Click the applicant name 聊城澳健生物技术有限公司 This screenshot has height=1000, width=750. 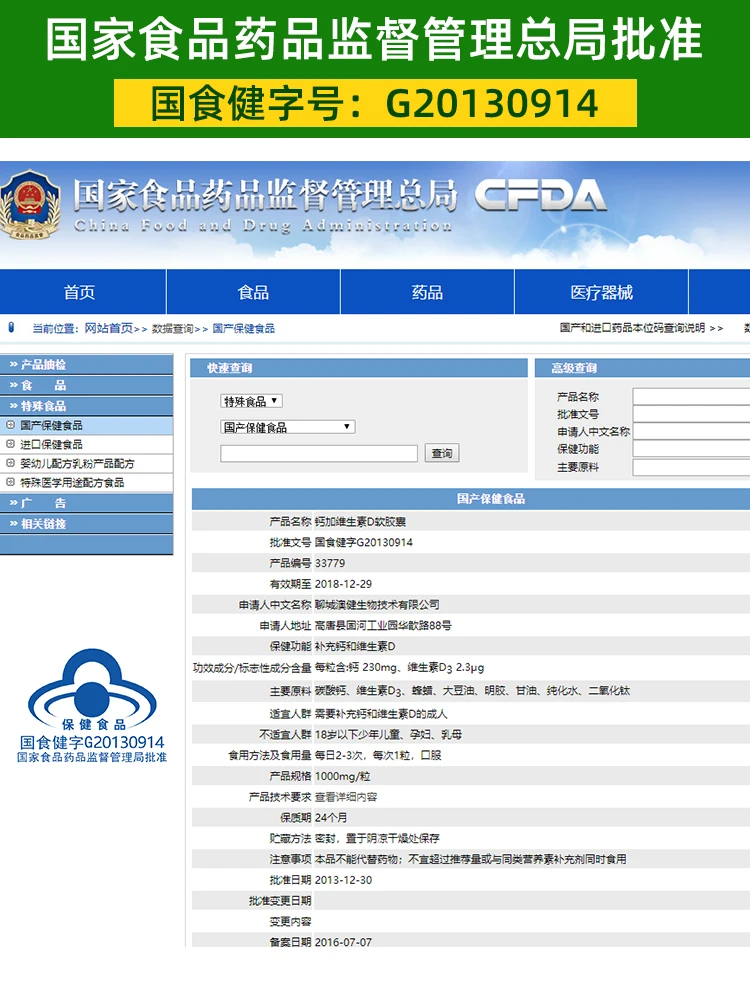point(377,605)
